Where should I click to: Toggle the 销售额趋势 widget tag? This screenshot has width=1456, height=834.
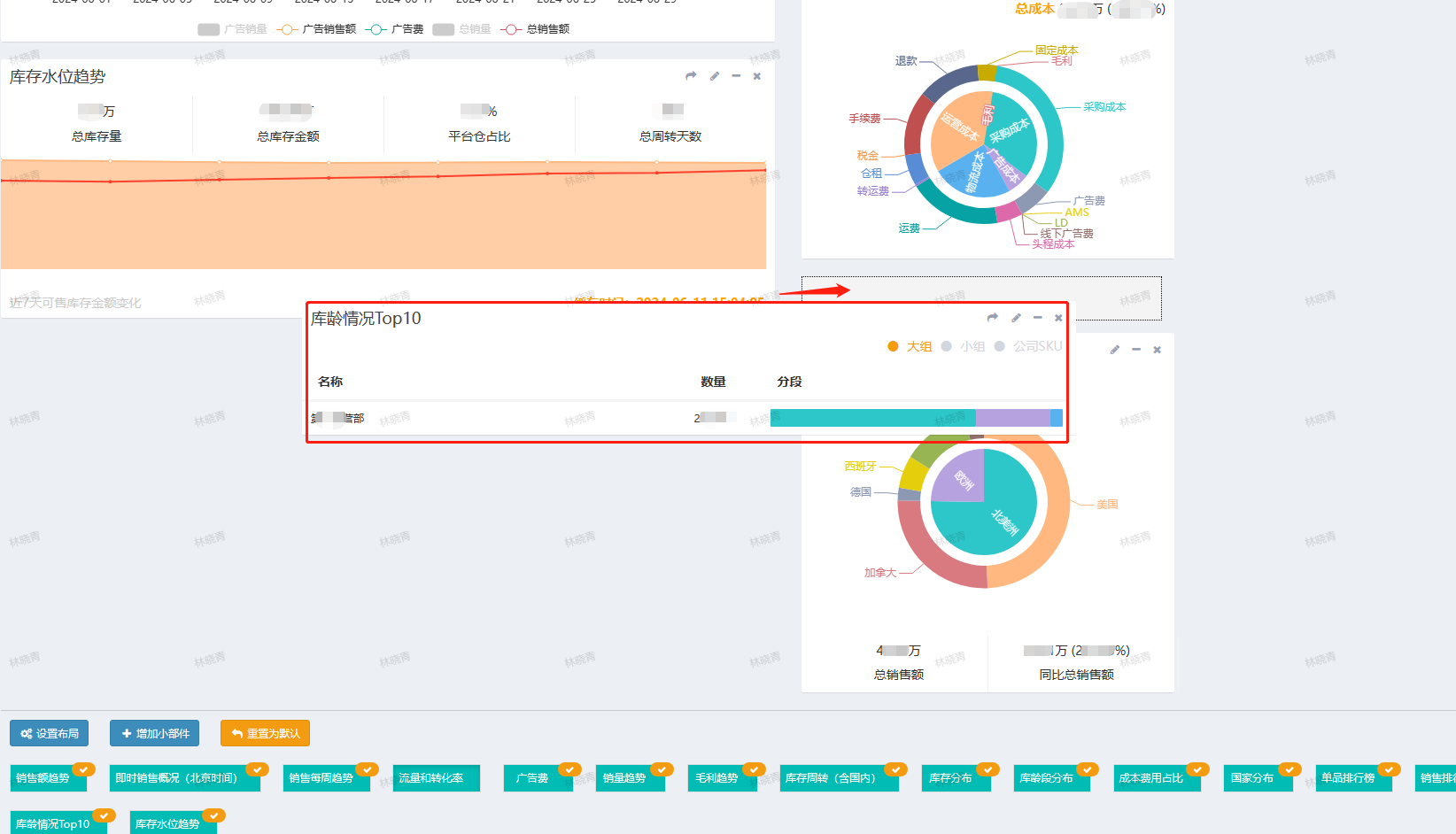[x=43, y=778]
